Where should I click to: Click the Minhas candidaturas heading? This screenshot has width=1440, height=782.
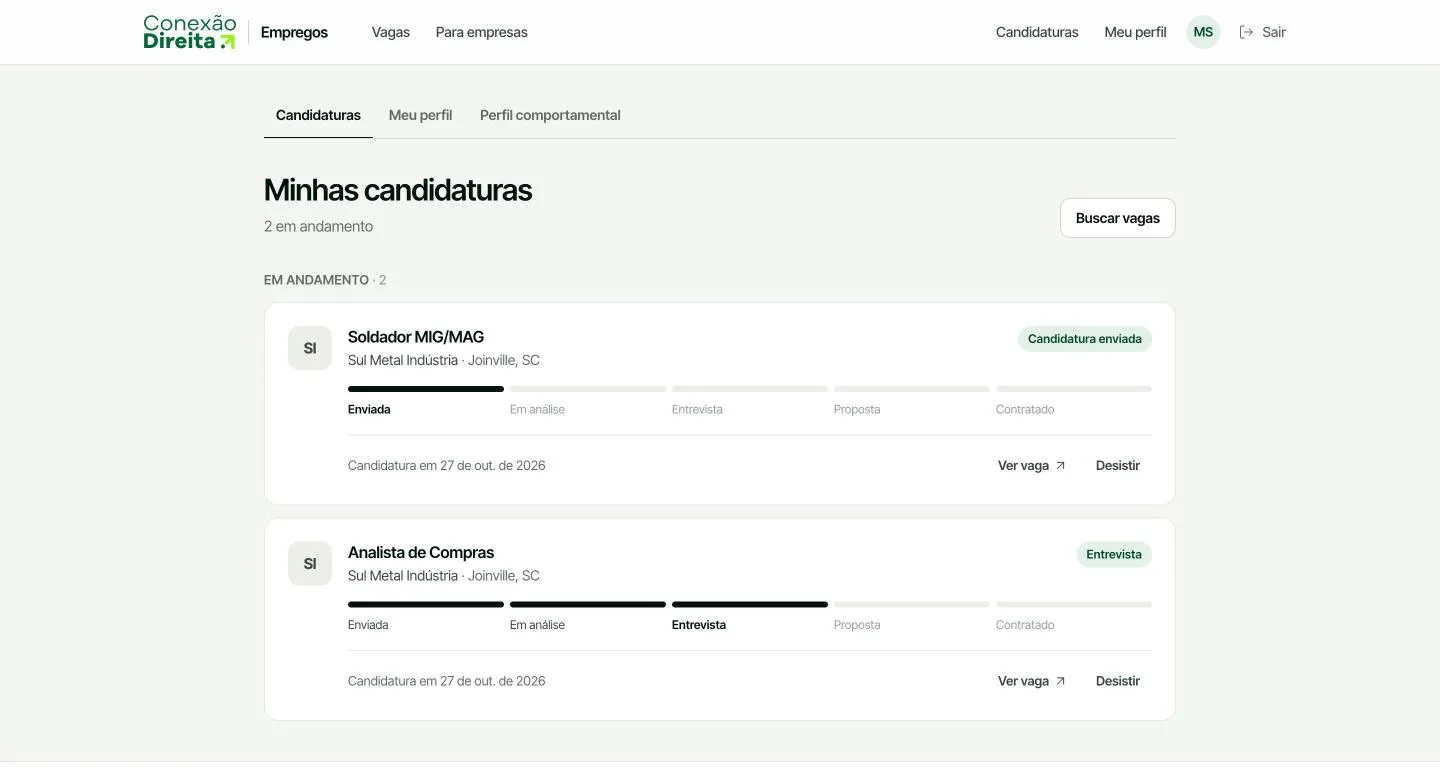pyautogui.click(x=398, y=190)
